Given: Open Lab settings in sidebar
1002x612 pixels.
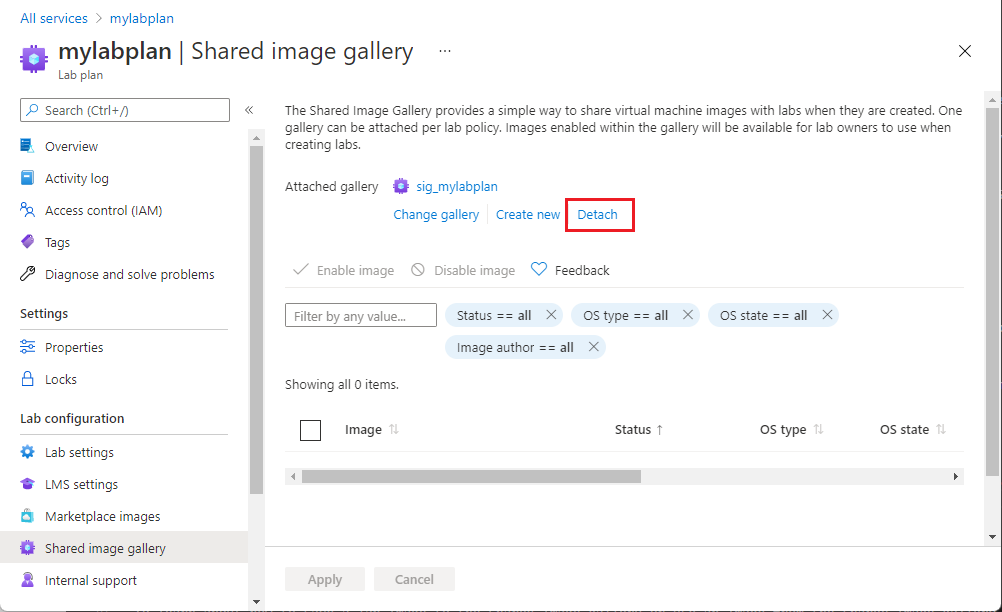Looking at the screenshot, I should (x=79, y=452).
